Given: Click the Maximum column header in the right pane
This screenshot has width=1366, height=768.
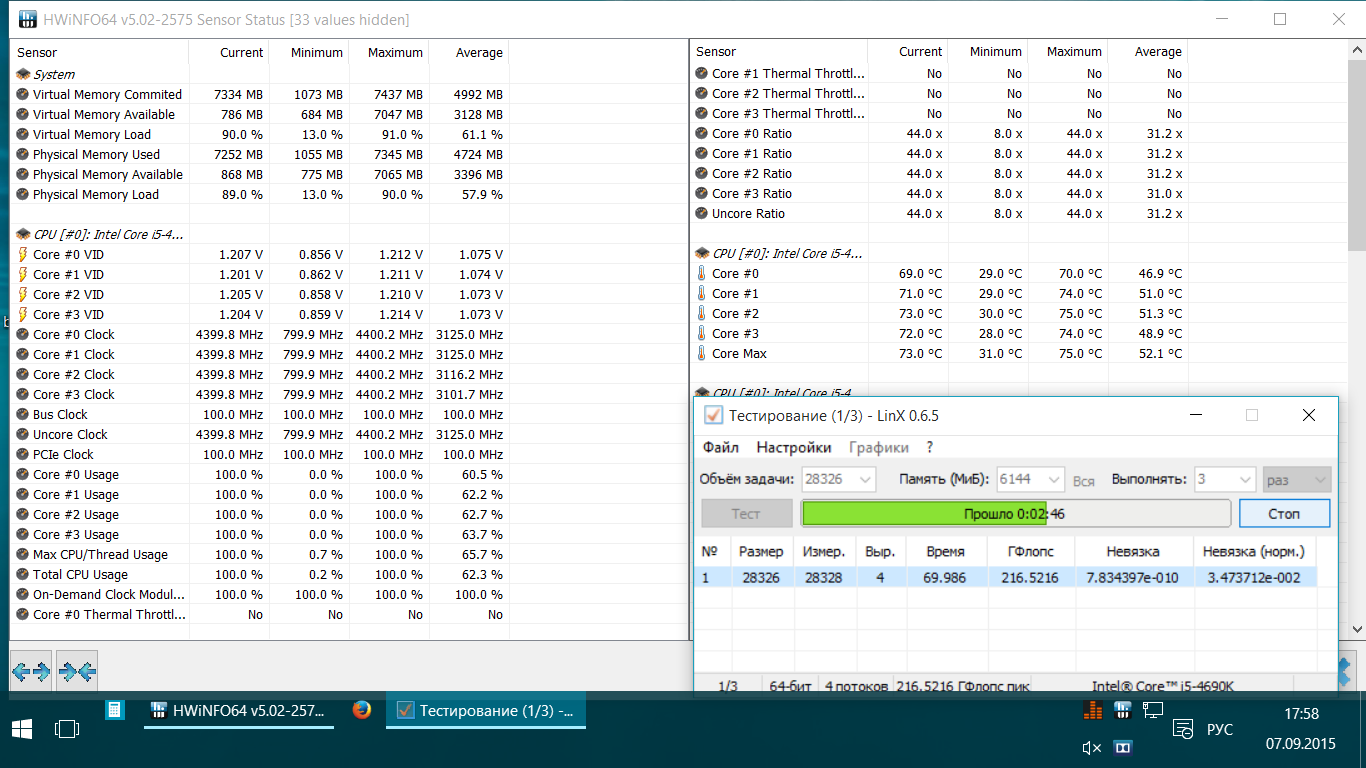Looking at the screenshot, I should [1068, 52].
